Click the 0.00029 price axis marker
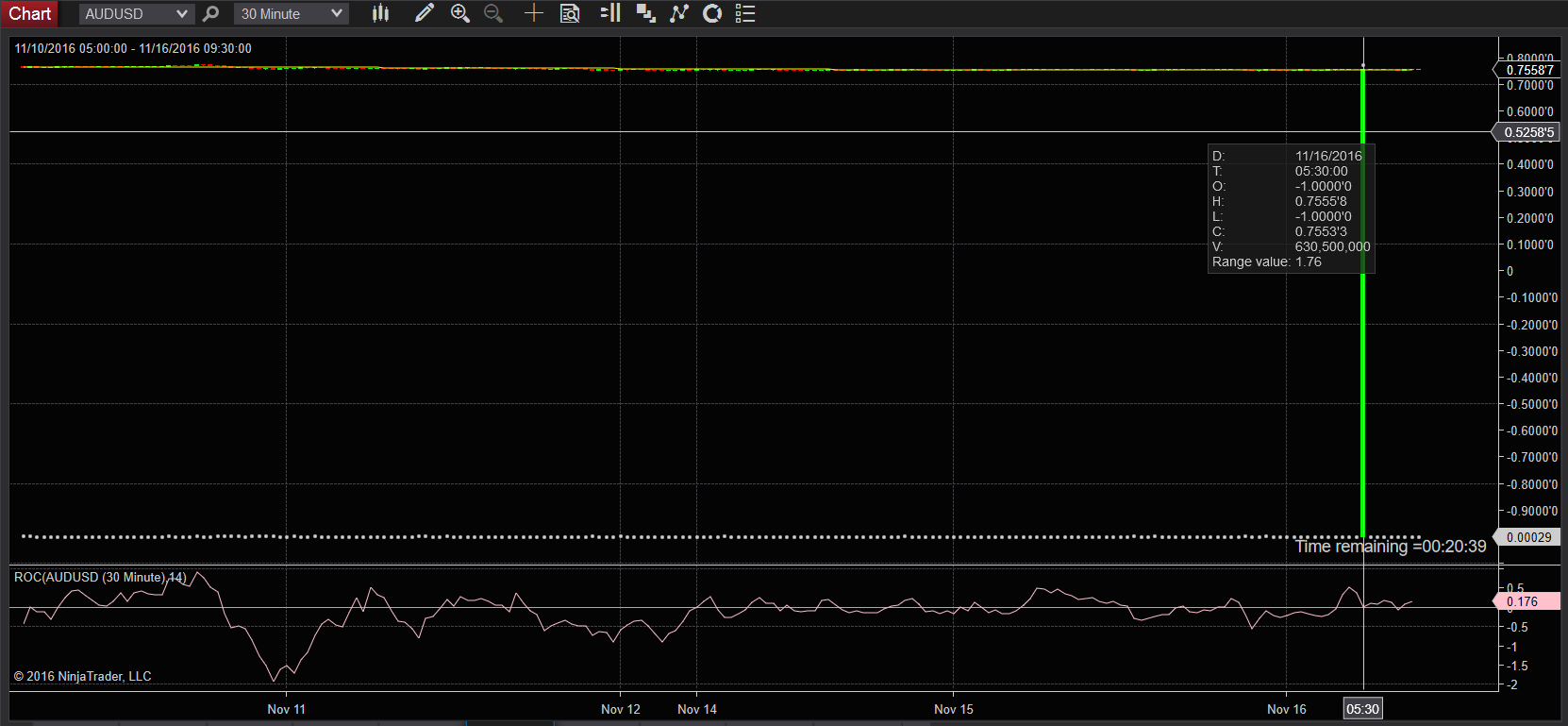Image resolution: width=1568 pixels, height=726 pixels. pos(1528,537)
